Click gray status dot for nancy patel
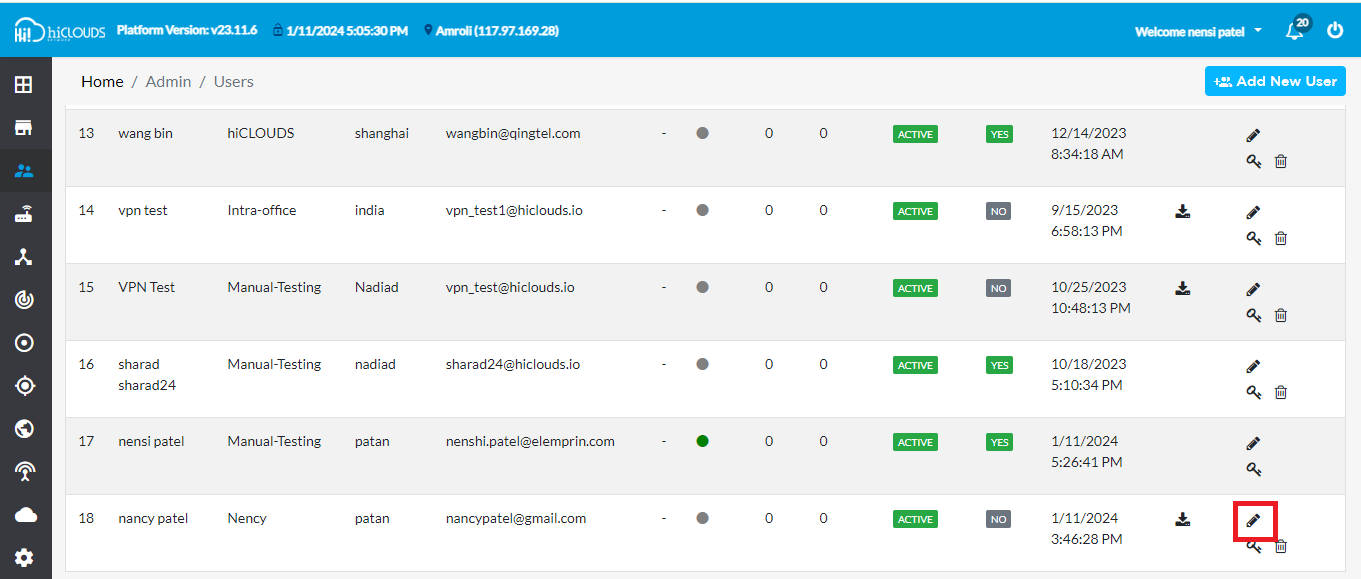The image size is (1361, 579). [702, 518]
